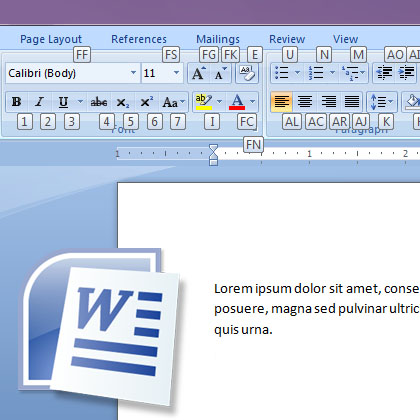
Task: Open the font color dropdown arrow
Action: tap(252, 101)
